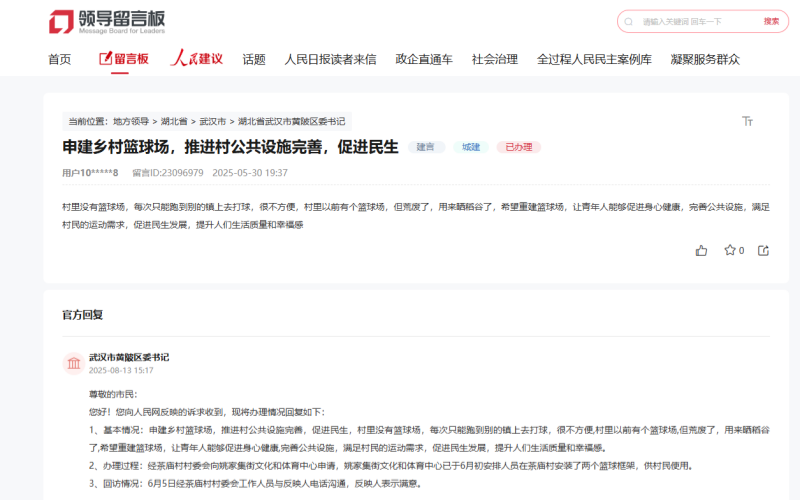Click the reply date 2025-08-13 15:17
Image resolution: width=800 pixels, height=500 pixels.
pyautogui.click(x=121, y=370)
